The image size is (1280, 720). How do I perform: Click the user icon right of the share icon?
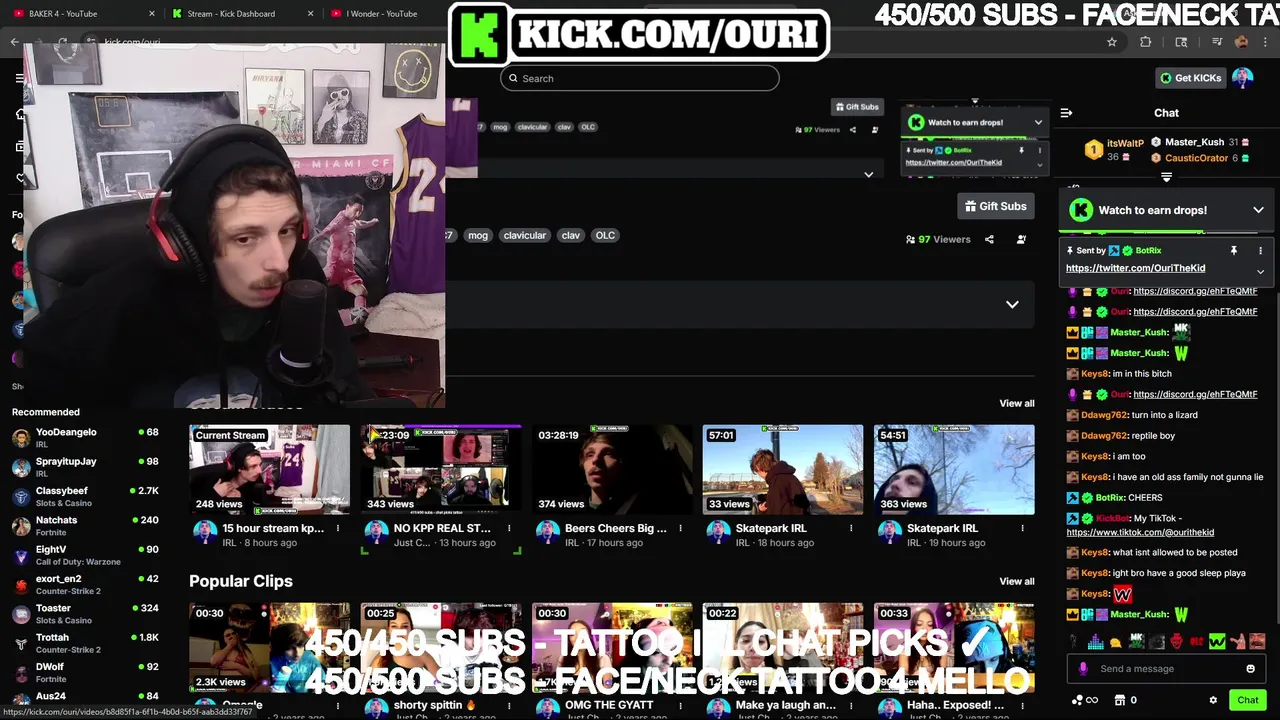pyautogui.click(x=1021, y=239)
